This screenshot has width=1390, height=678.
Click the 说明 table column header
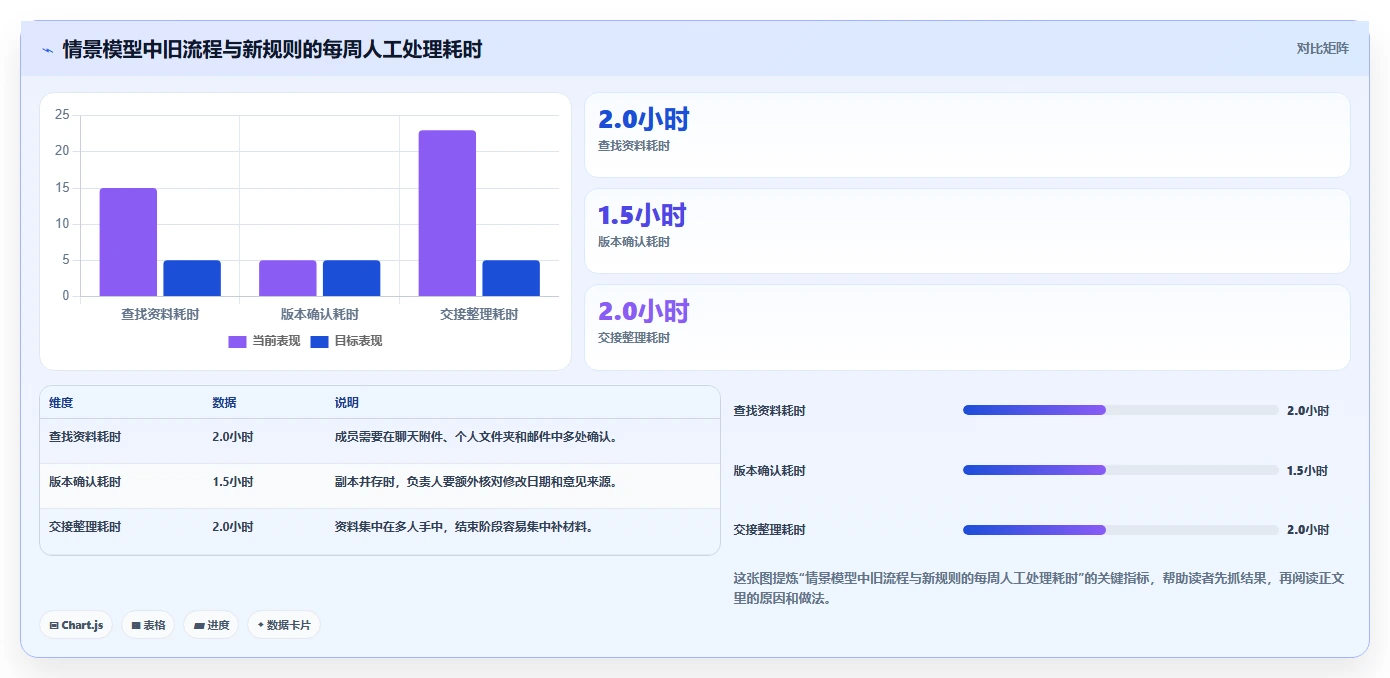[x=346, y=403]
